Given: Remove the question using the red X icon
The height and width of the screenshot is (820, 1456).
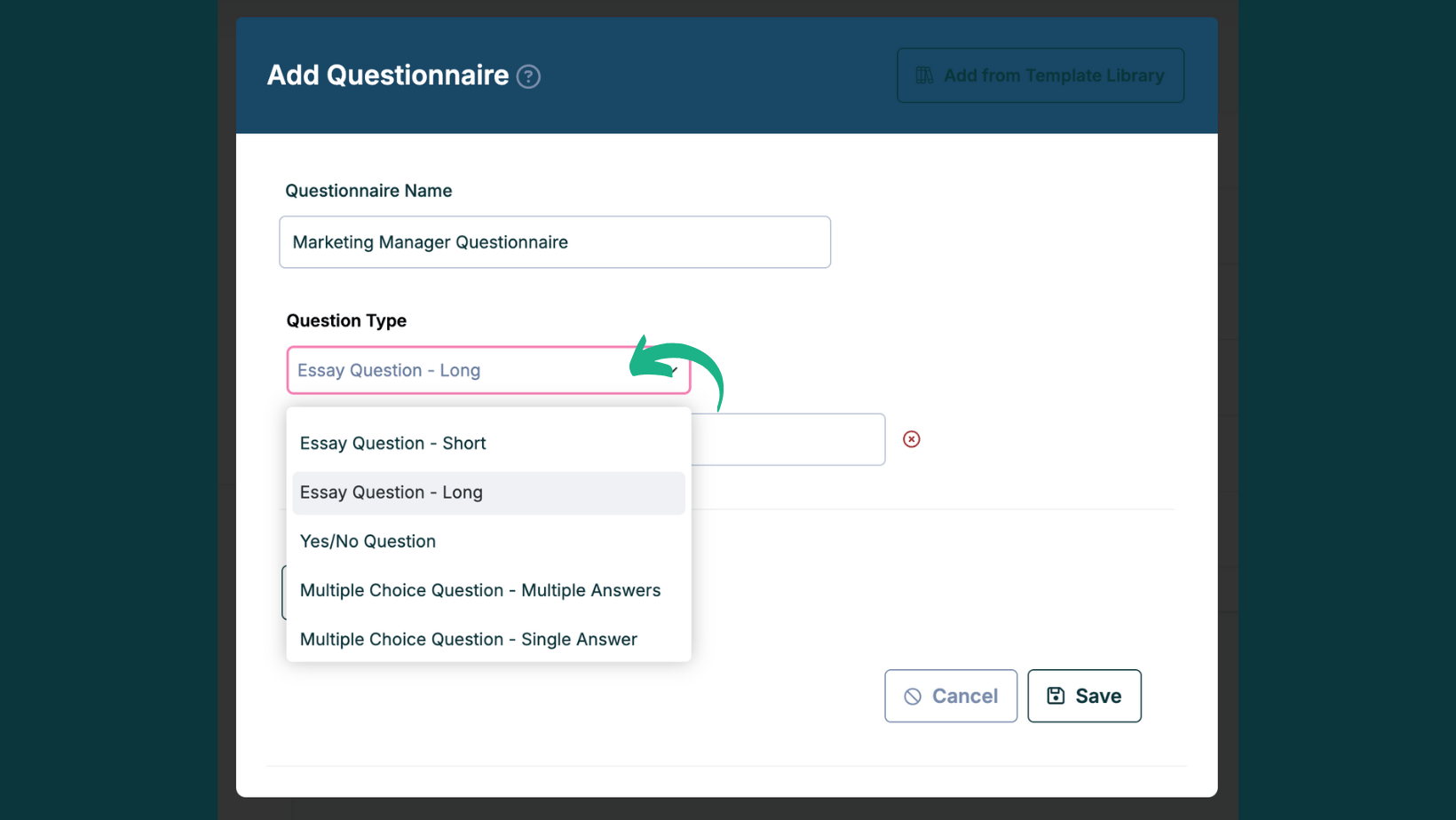Looking at the screenshot, I should (x=911, y=439).
